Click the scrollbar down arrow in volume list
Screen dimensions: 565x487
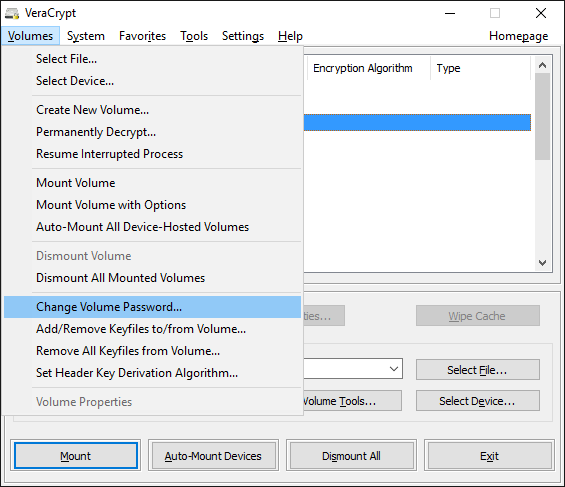pyautogui.click(x=542, y=263)
